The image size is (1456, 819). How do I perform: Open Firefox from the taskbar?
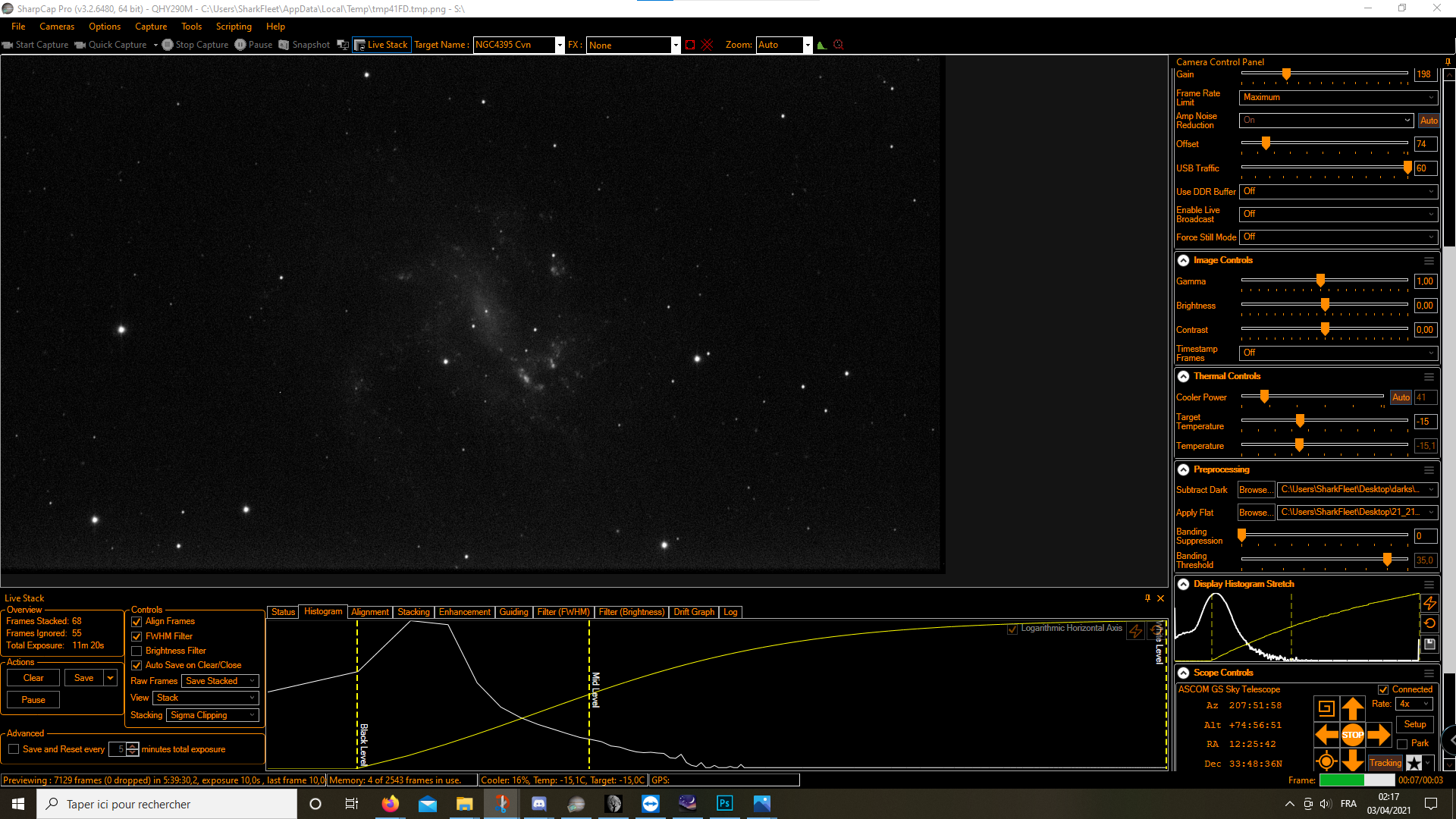[x=391, y=804]
